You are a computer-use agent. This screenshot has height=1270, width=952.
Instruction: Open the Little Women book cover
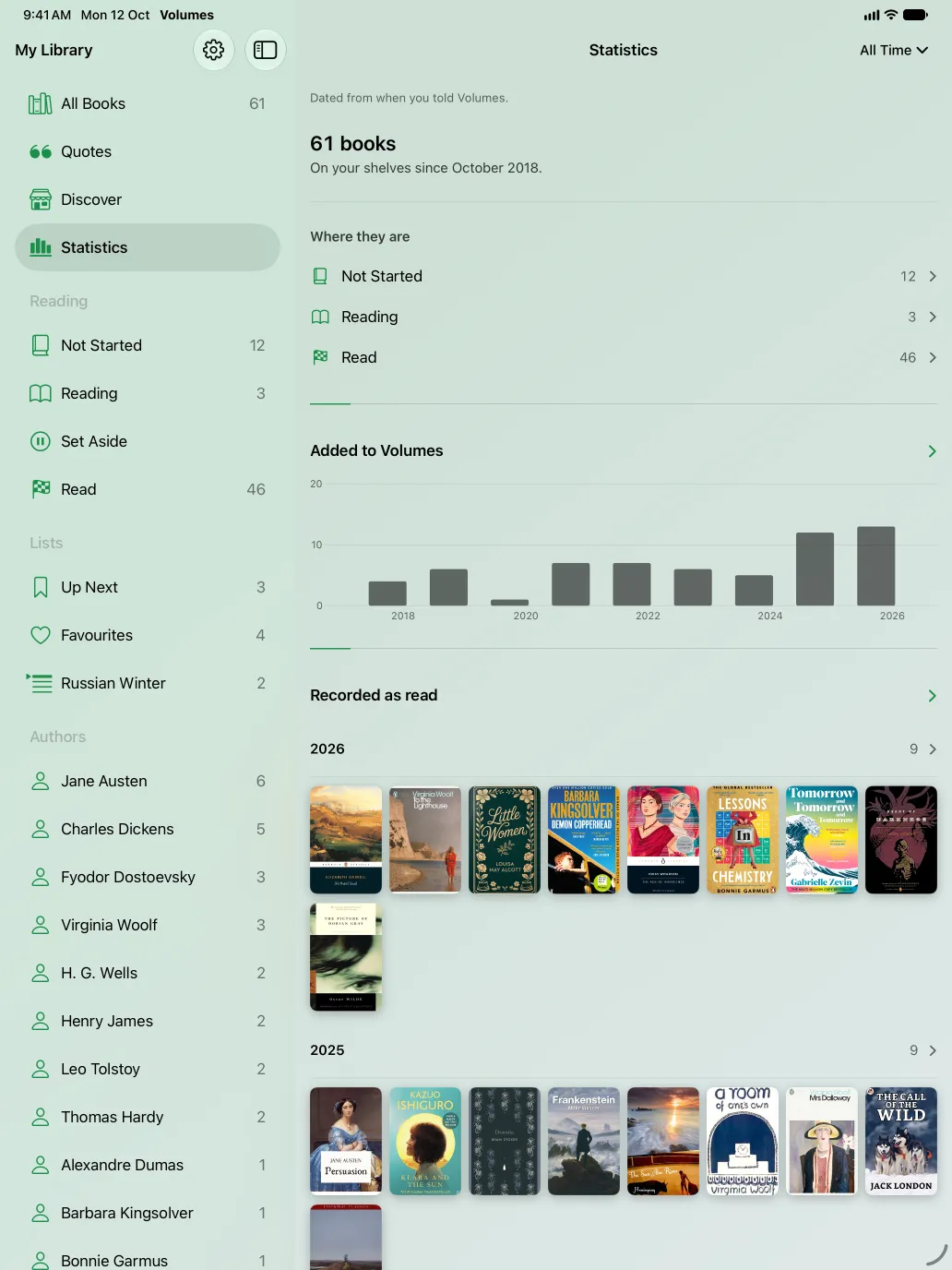[505, 840]
